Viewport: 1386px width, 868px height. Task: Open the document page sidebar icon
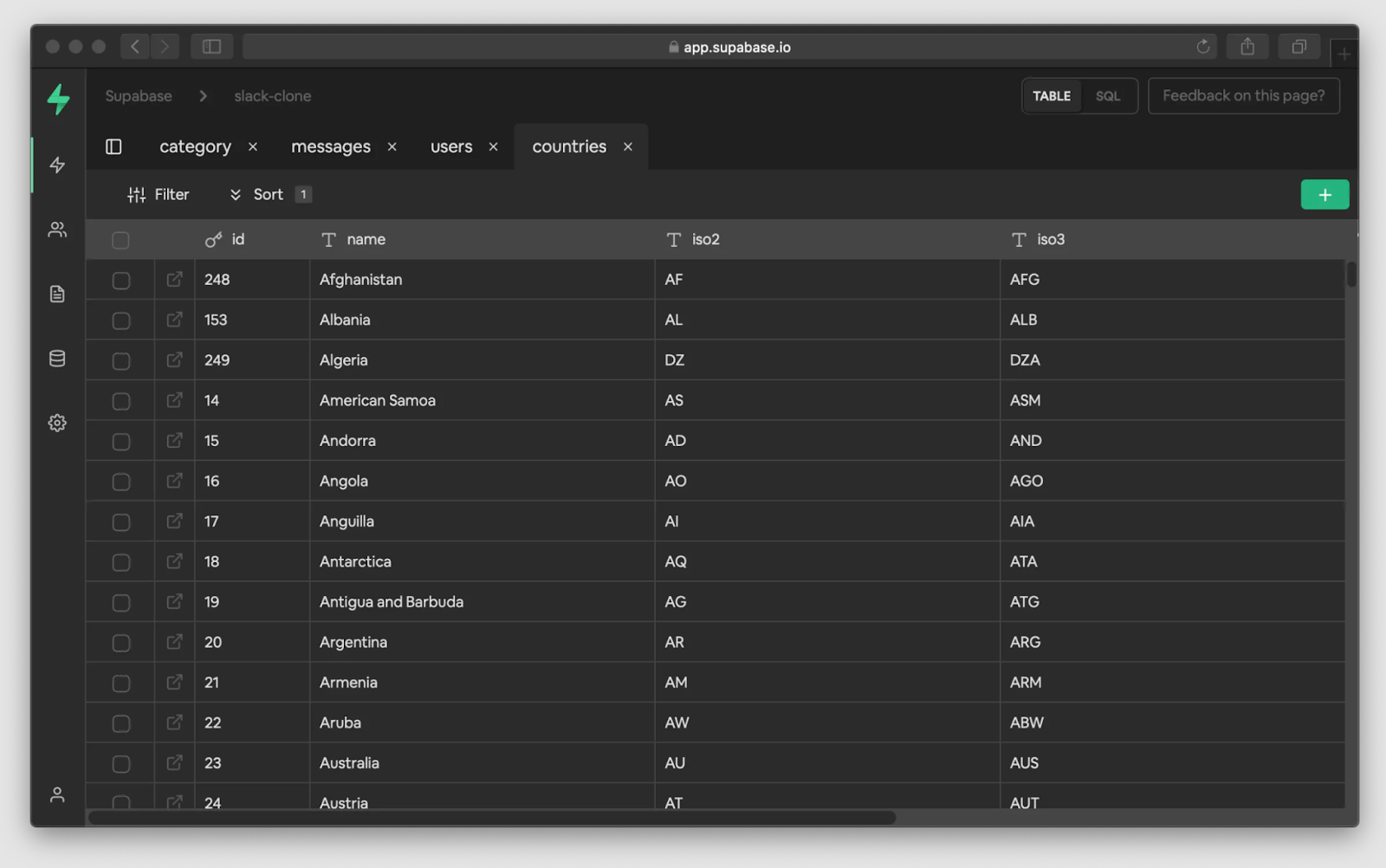click(57, 294)
